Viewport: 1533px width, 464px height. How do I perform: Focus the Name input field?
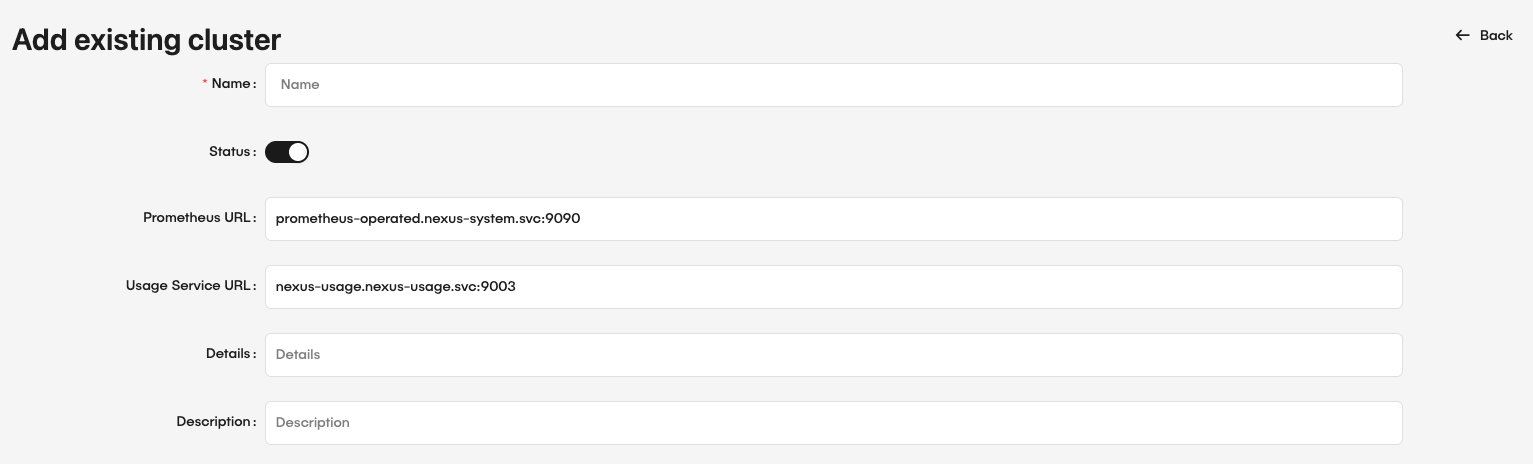tap(832, 85)
